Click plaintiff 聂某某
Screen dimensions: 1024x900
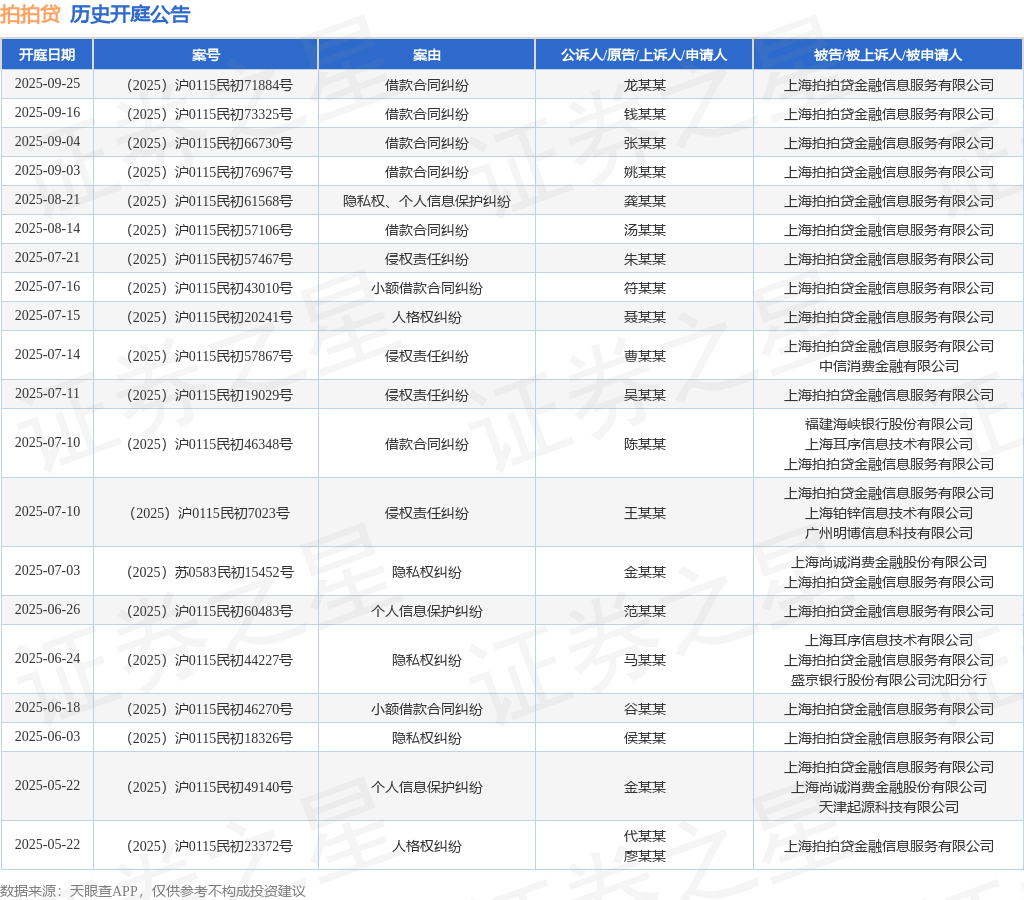(x=645, y=317)
